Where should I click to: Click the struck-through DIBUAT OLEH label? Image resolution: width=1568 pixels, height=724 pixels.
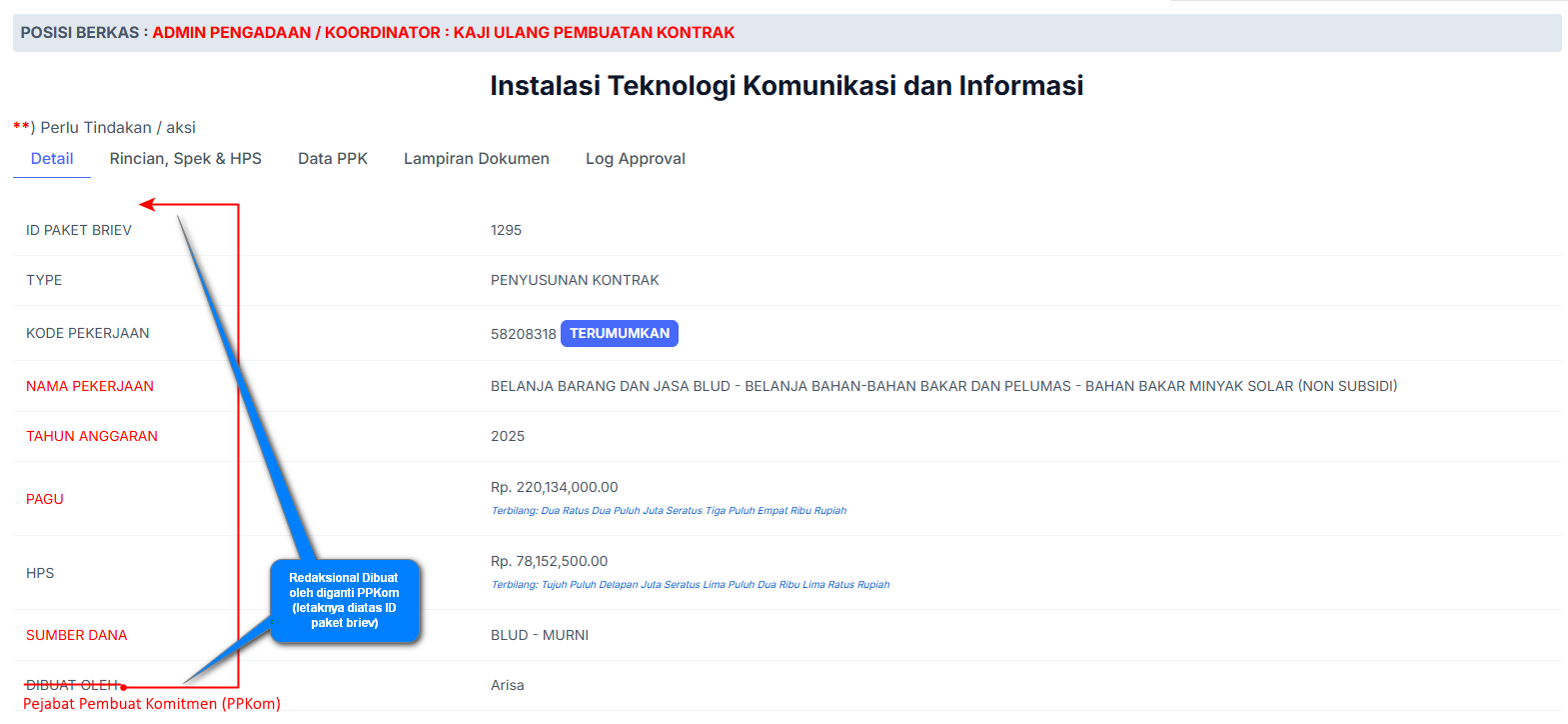[72, 685]
